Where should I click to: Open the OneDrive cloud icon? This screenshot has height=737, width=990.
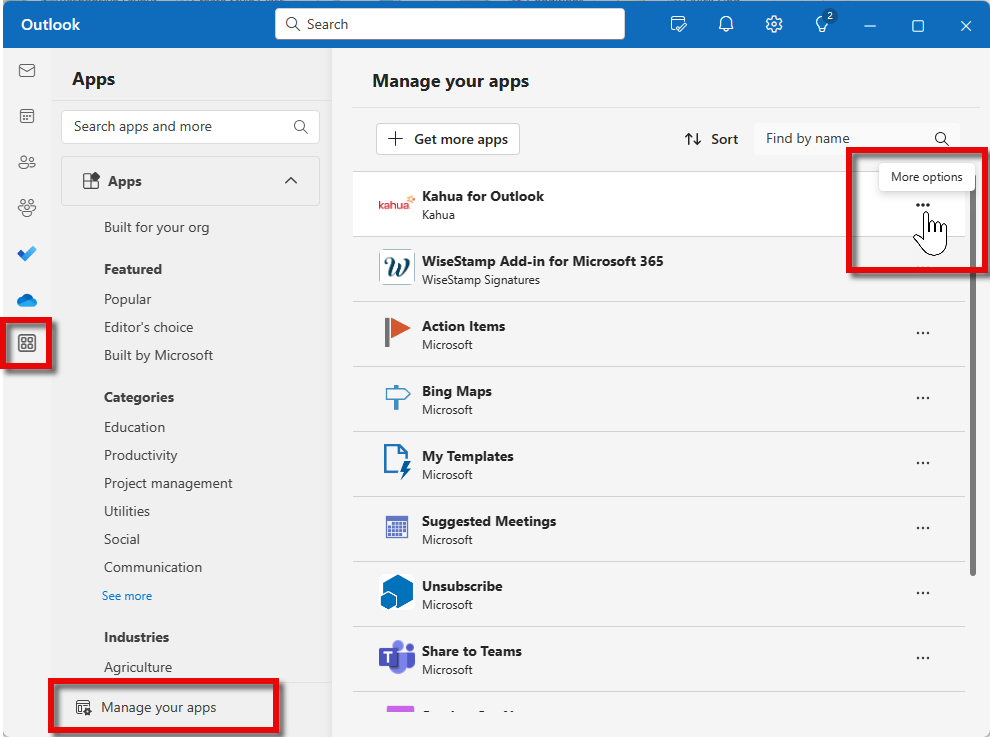click(27, 300)
